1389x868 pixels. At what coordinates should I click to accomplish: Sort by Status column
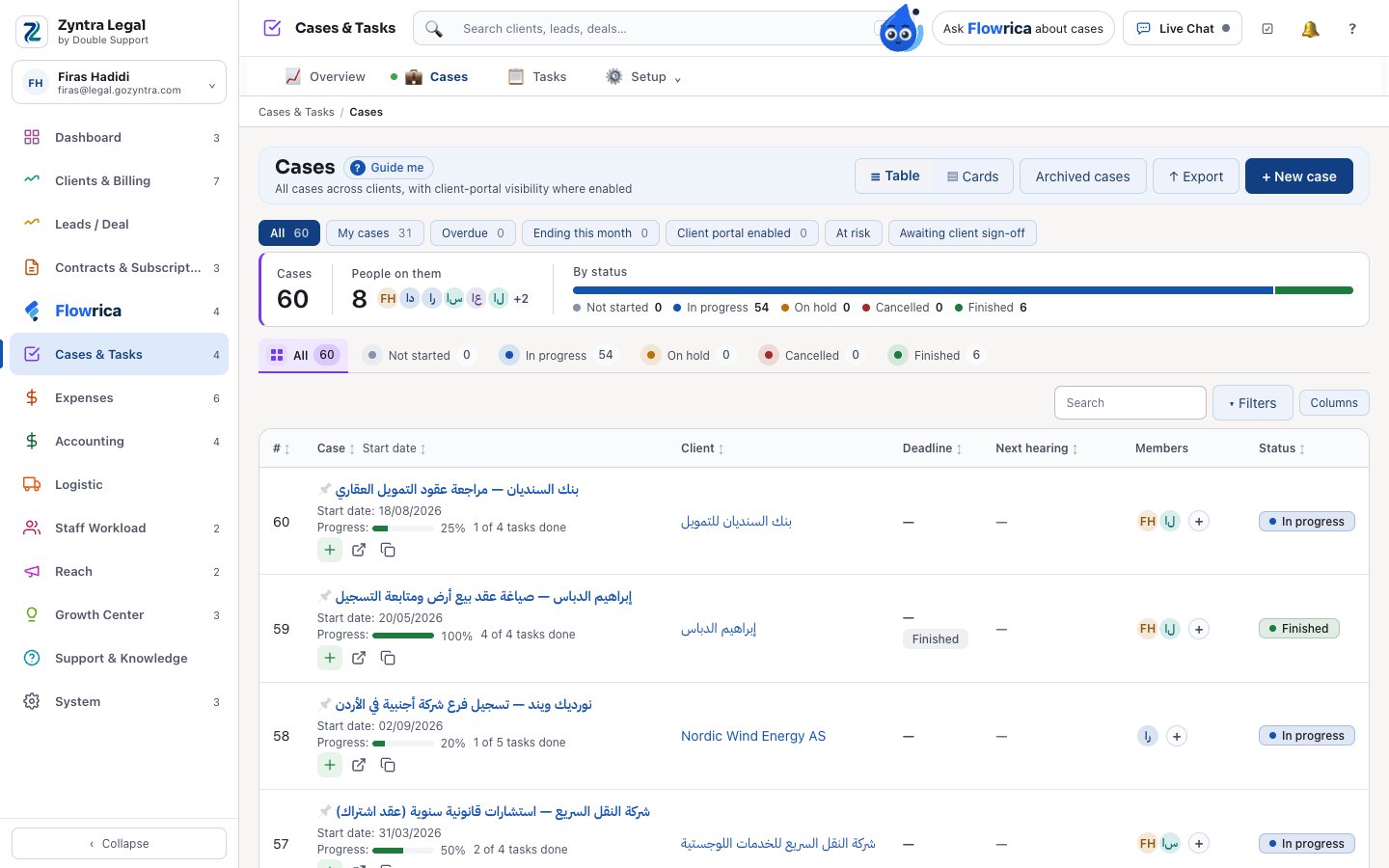pyautogui.click(x=1282, y=448)
